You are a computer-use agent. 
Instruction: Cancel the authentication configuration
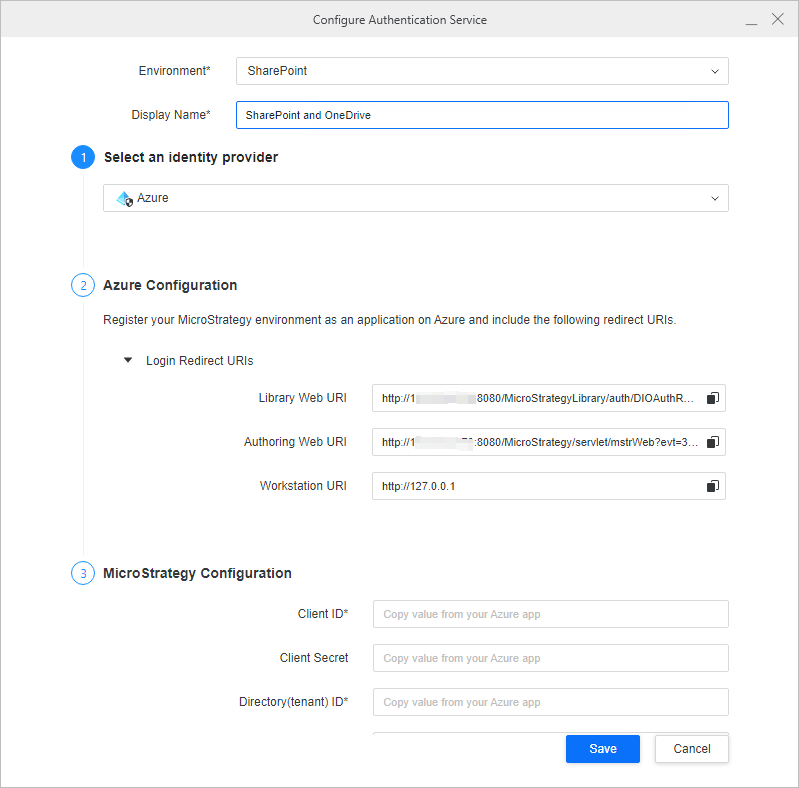691,749
